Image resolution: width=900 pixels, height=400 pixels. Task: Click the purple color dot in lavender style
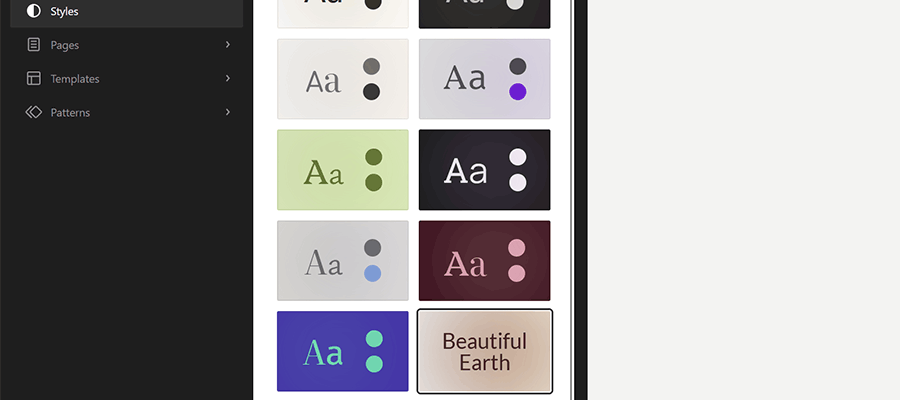[x=517, y=92]
